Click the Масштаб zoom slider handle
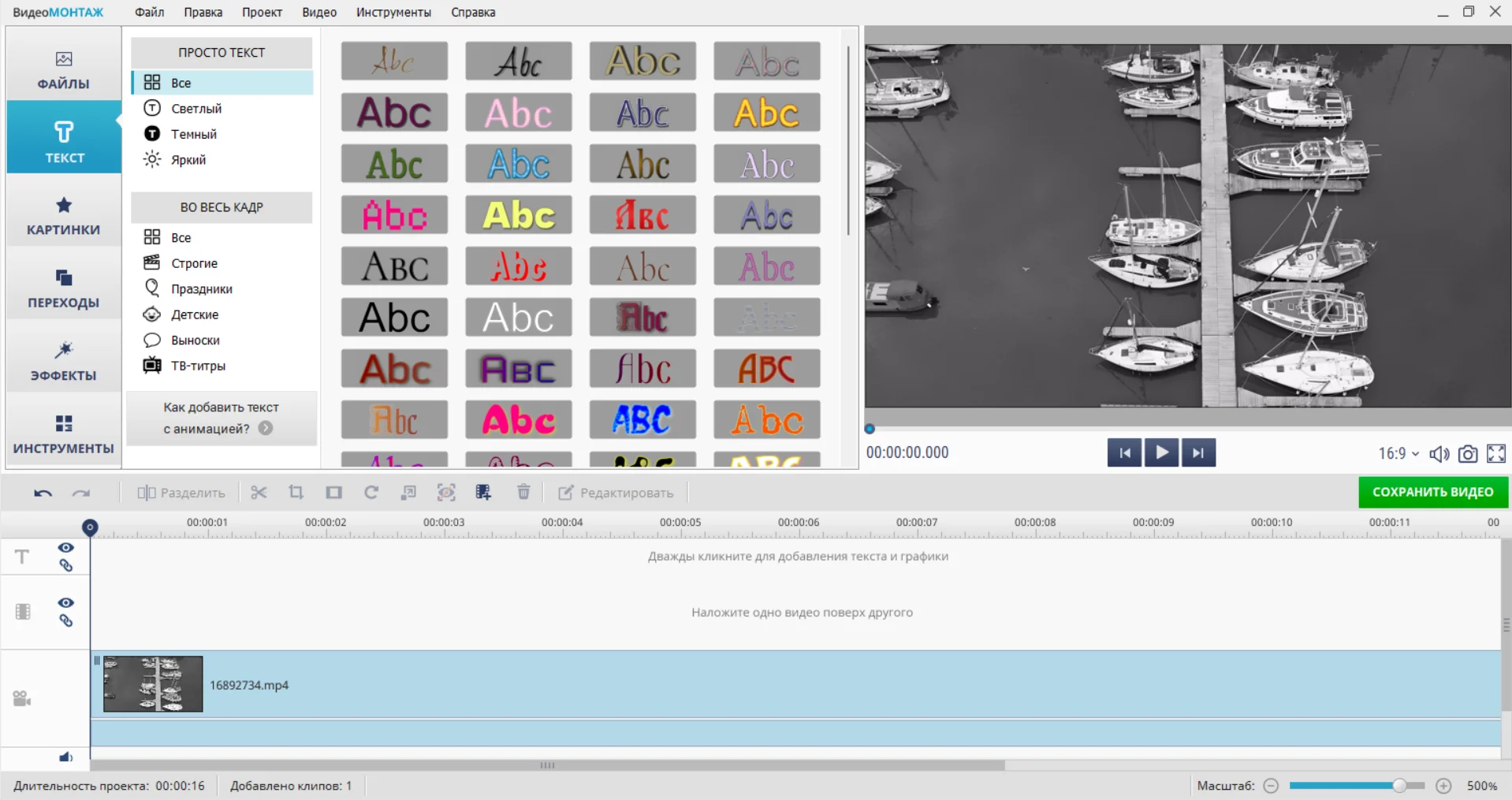Screen dimensions: 1512x800 [x=1399, y=786]
